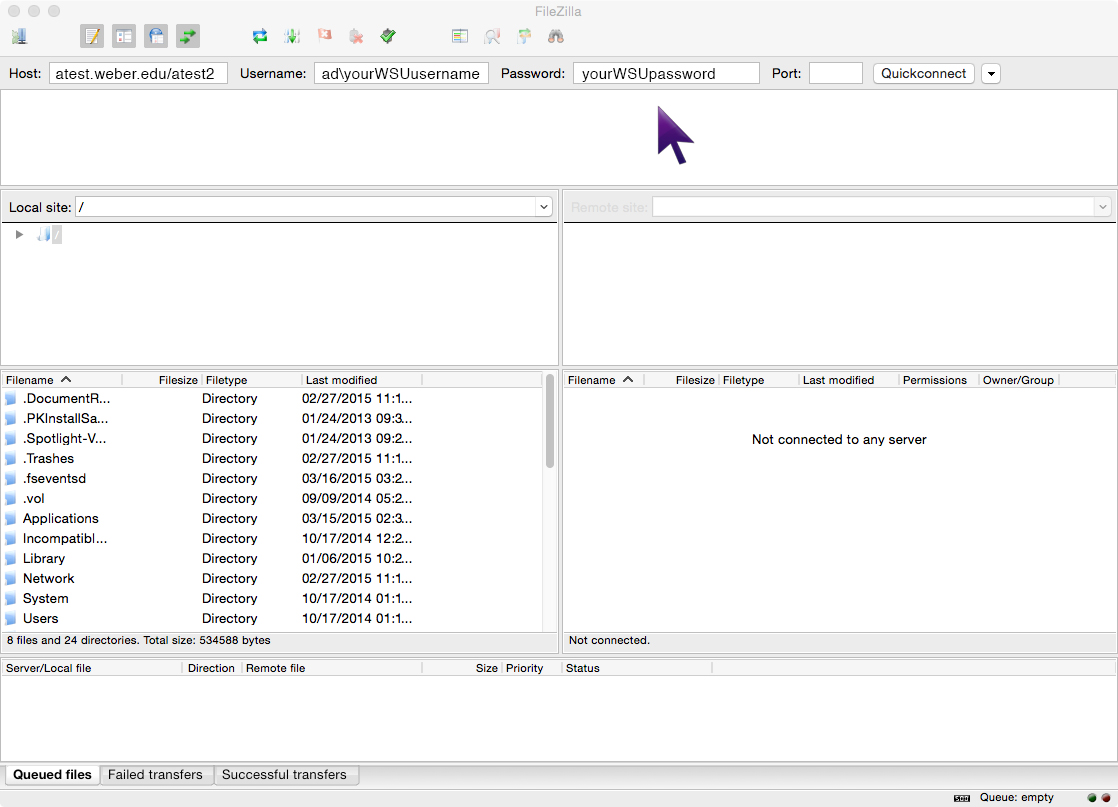Viewport: 1118px width, 807px height.
Task: Open the Site Manager icon
Action: coord(19,37)
